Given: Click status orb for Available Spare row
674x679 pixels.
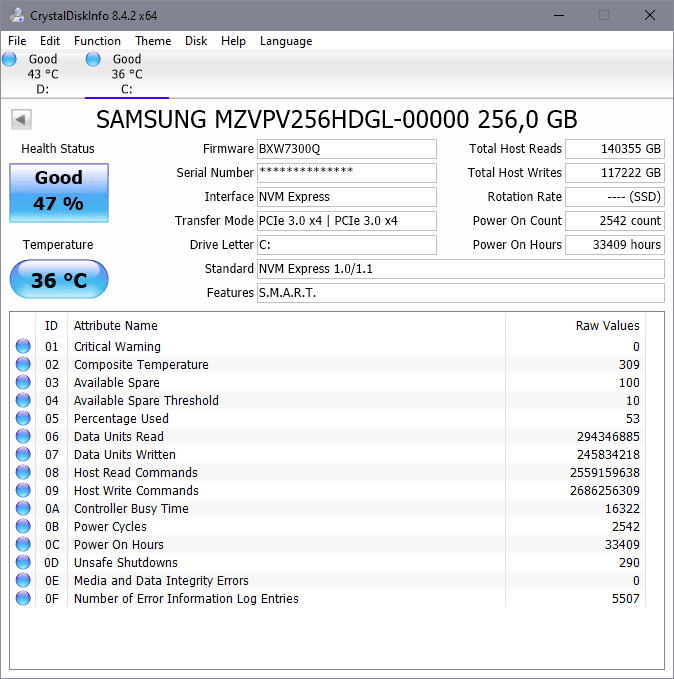Looking at the screenshot, I should (x=23, y=382).
